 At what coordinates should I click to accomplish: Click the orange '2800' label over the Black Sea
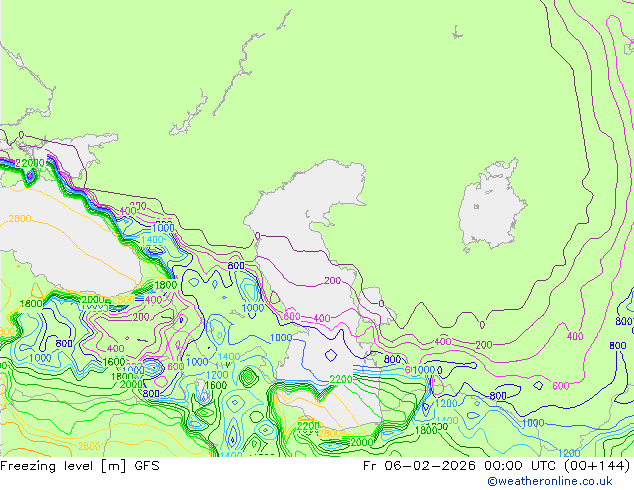[x=20, y=219]
